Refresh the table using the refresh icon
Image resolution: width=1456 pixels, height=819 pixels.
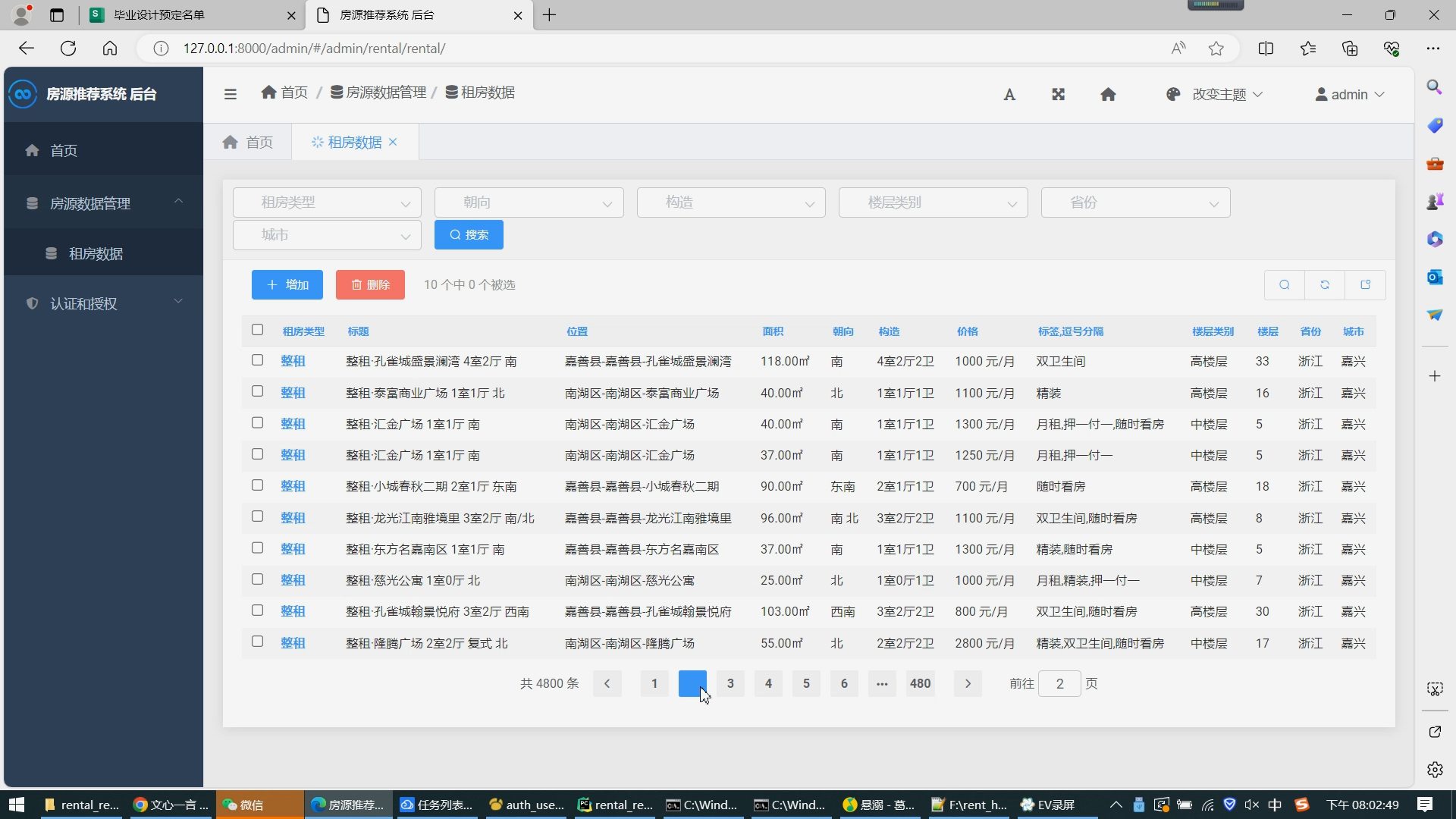1325,284
